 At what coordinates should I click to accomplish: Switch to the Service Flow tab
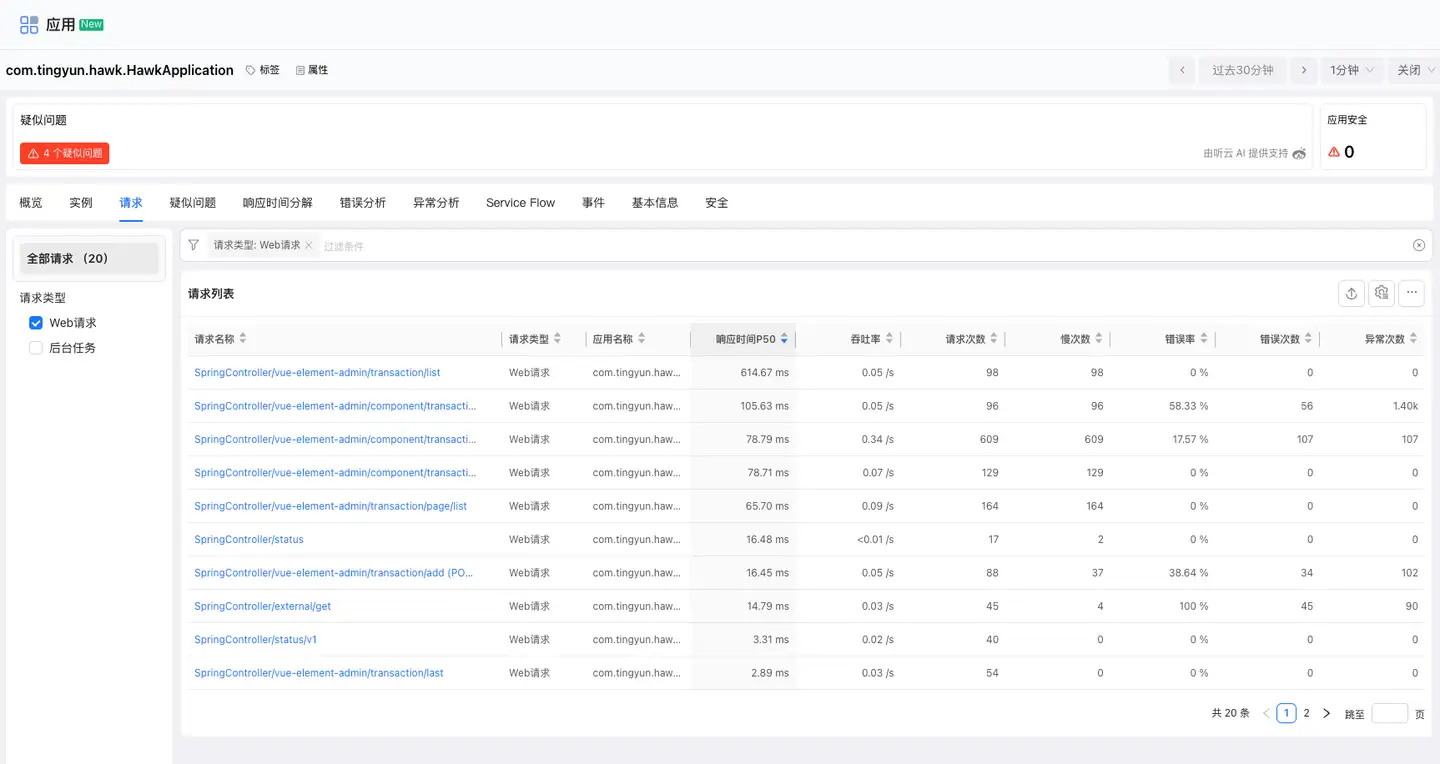pos(520,203)
